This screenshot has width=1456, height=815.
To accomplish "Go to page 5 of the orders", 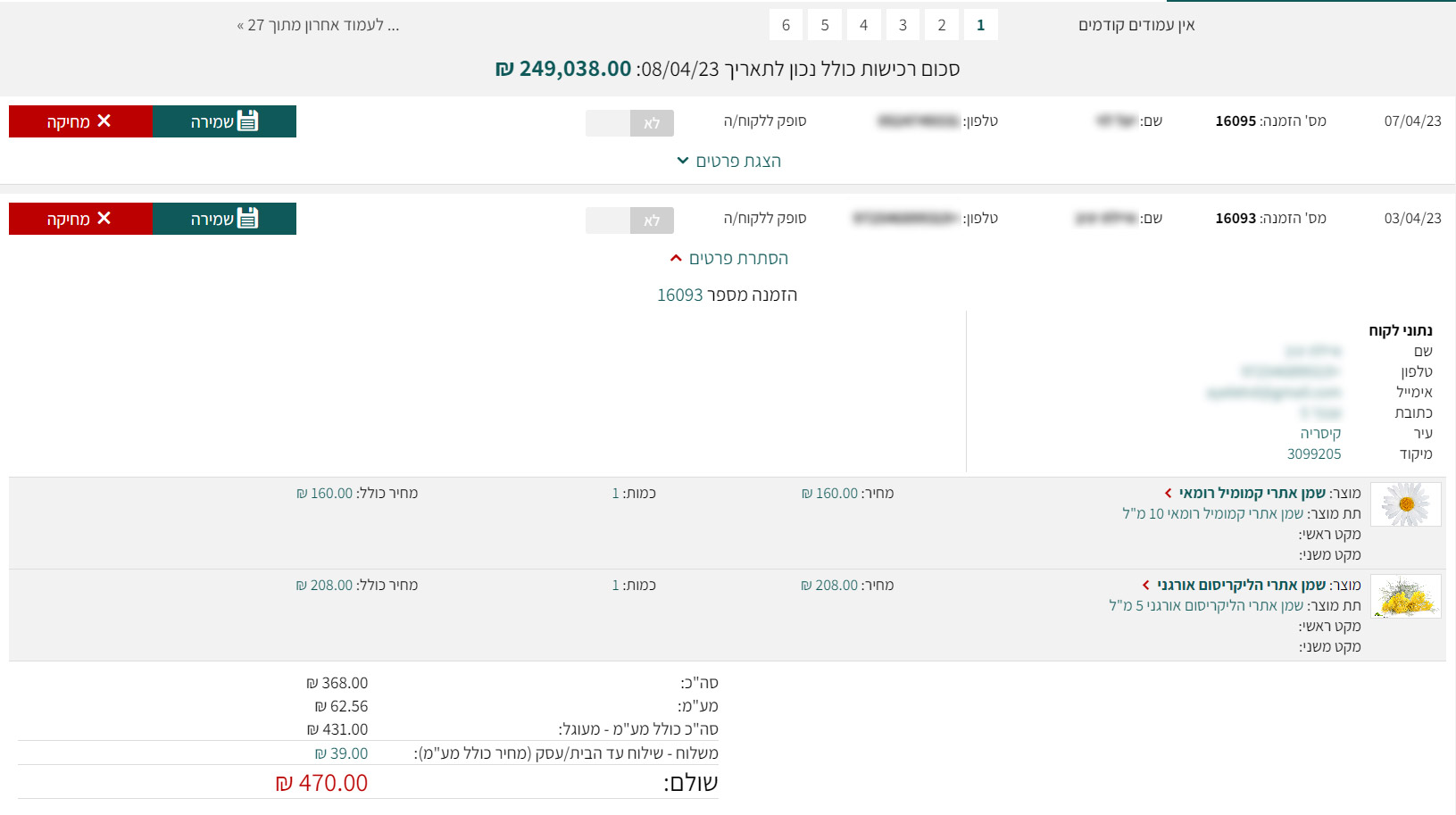I will click(825, 25).
